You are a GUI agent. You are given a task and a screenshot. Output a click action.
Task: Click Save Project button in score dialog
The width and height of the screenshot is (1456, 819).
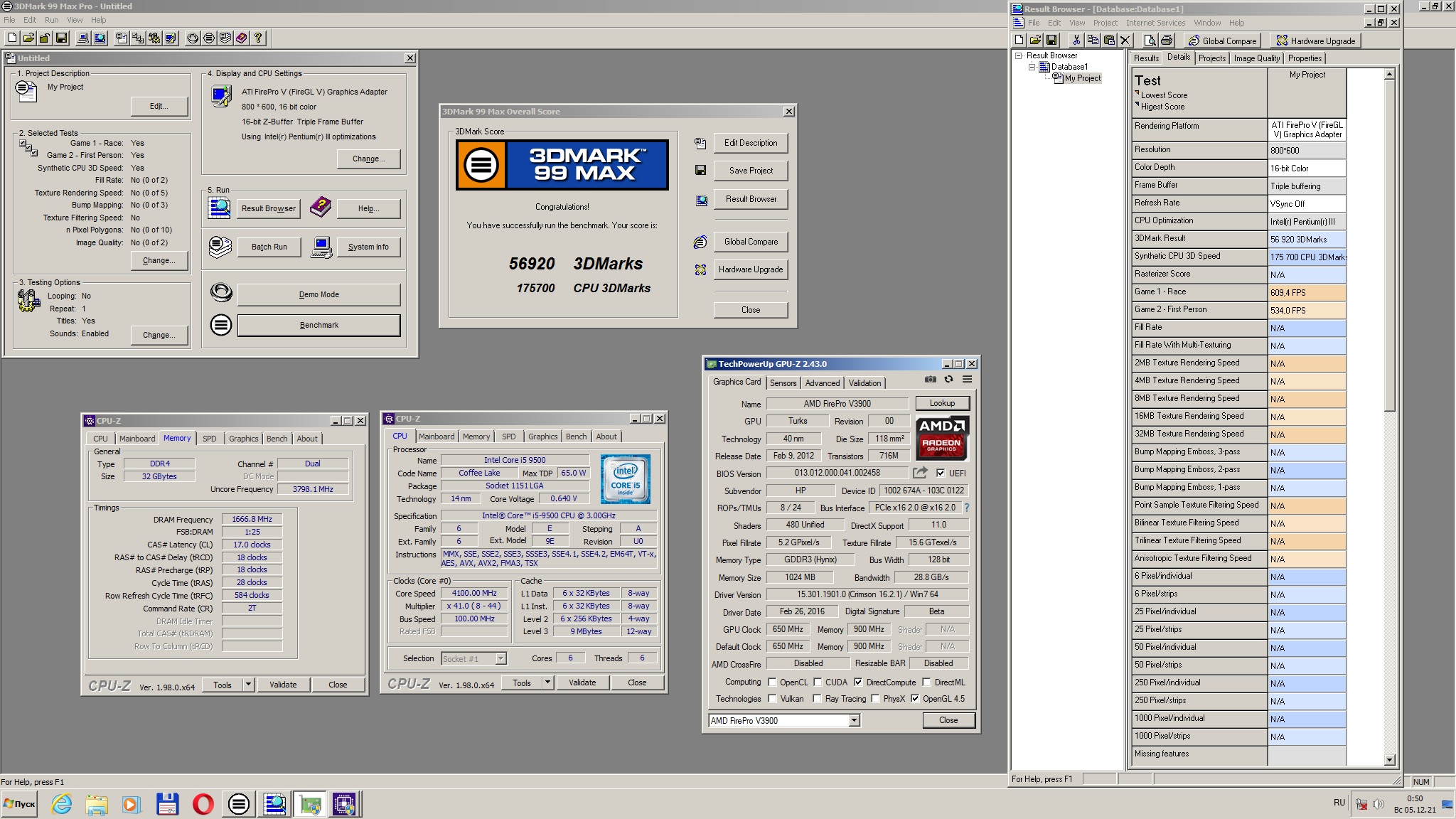click(x=751, y=171)
